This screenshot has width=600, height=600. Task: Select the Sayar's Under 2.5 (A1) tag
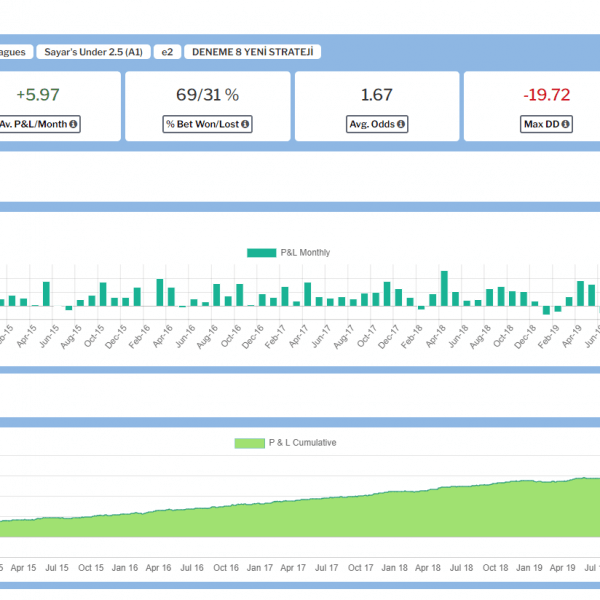coord(94,51)
